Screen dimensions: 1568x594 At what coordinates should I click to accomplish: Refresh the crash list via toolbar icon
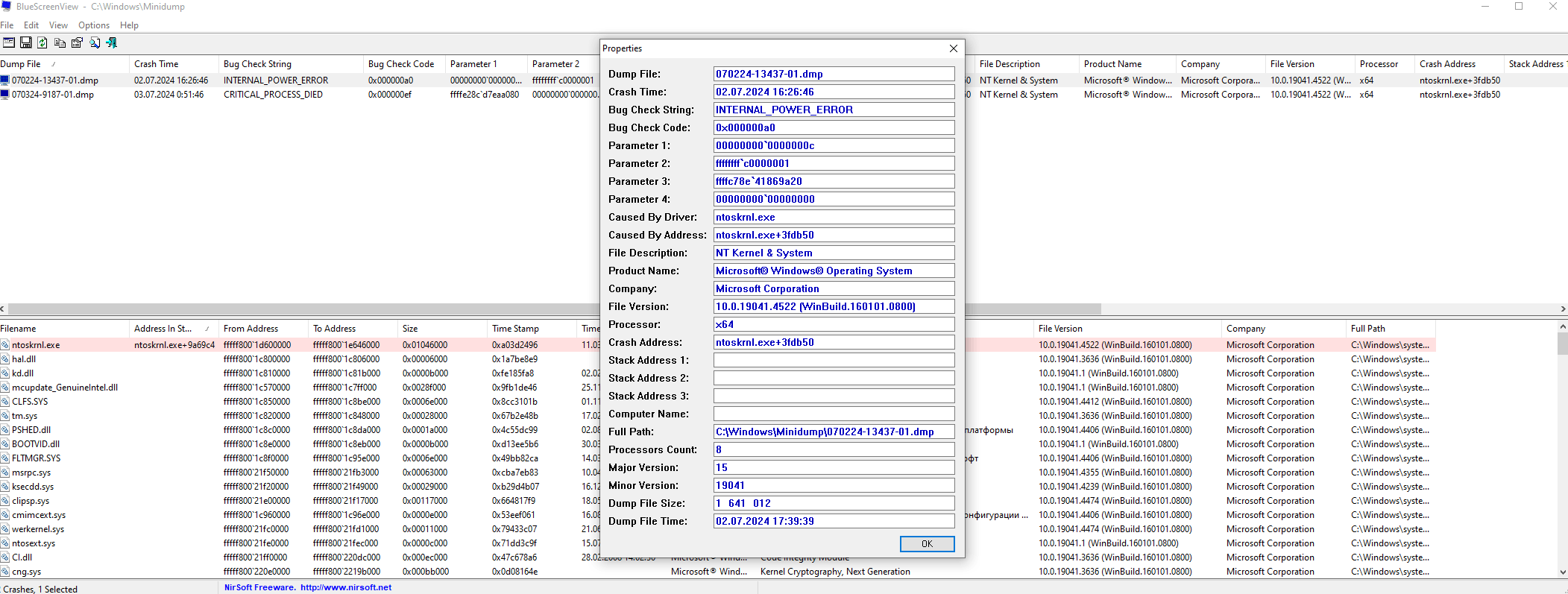[x=42, y=43]
